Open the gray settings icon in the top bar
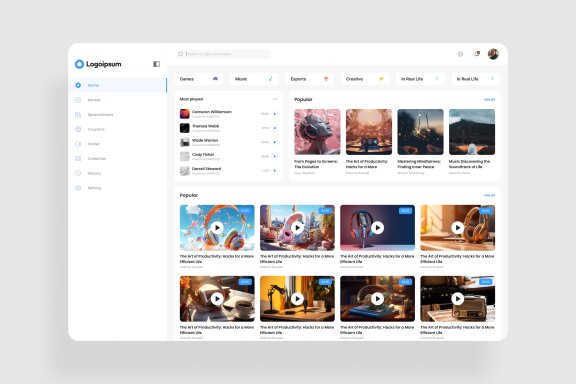576x384 pixels. (x=460, y=54)
